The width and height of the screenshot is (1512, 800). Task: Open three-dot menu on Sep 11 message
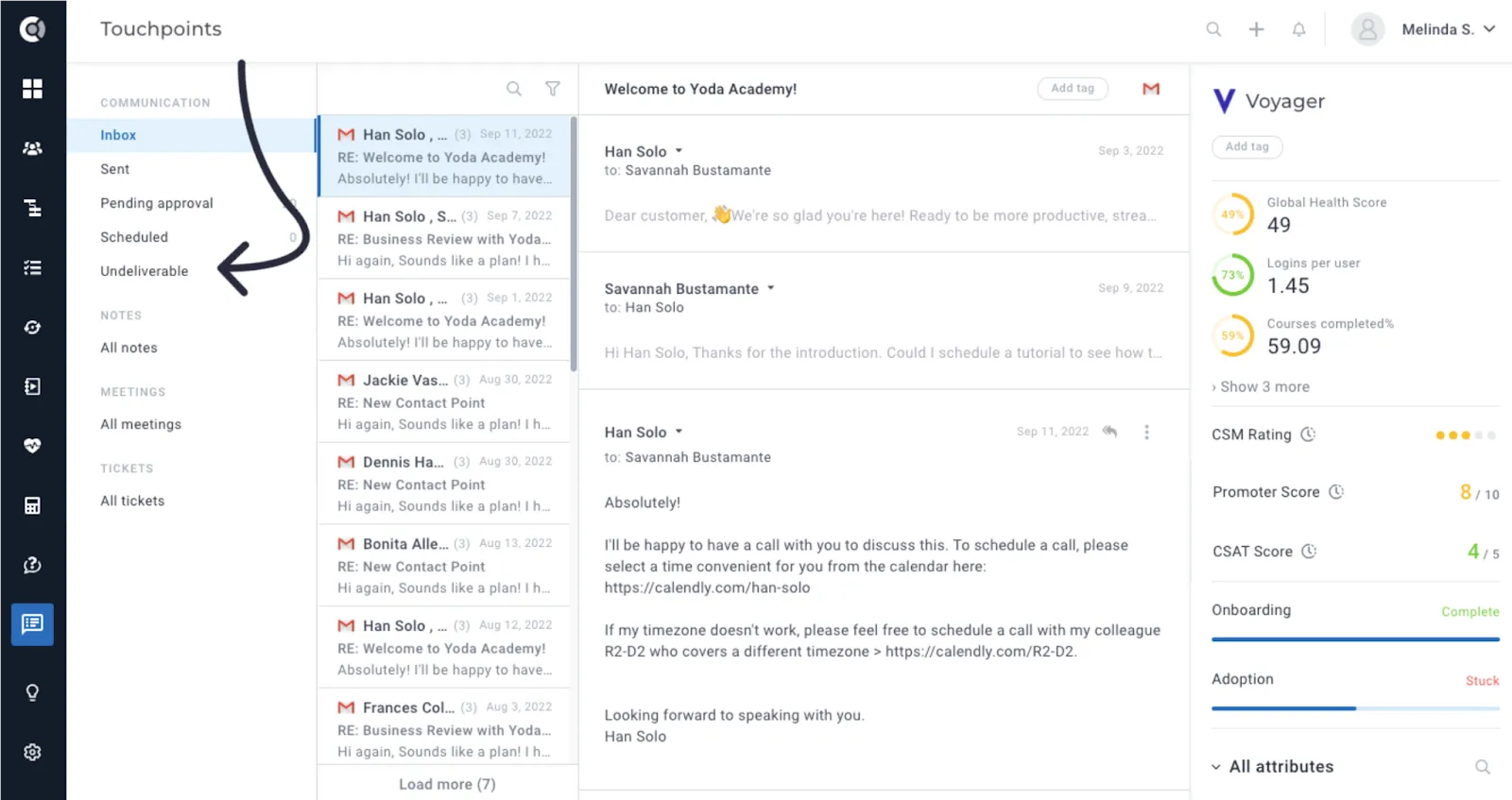click(1146, 432)
